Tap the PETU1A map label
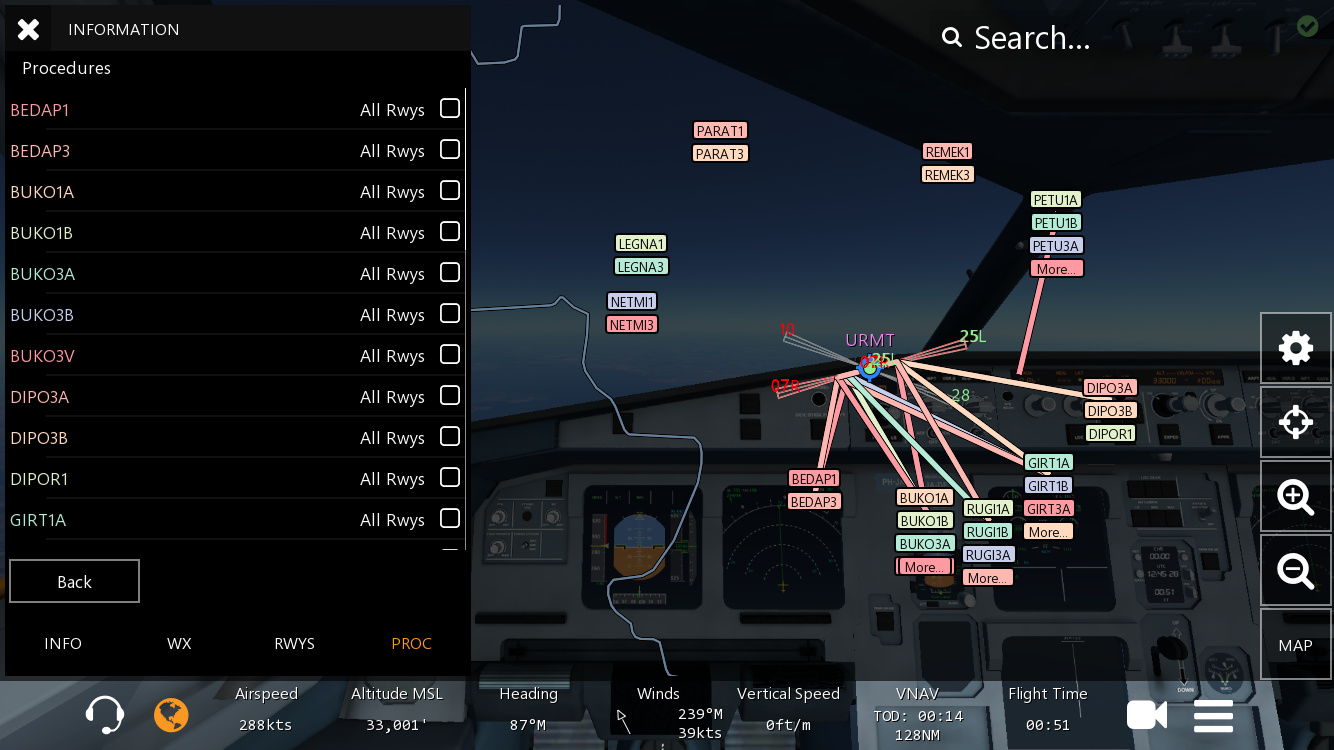This screenshot has width=1334, height=750. pyautogui.click(x=1056, y=200)
